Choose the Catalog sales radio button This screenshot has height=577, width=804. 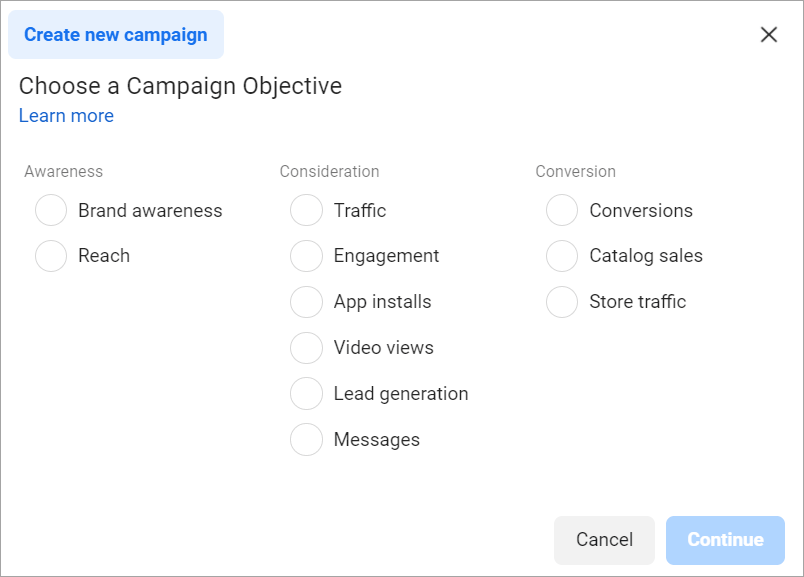click(x=562, y=256)
